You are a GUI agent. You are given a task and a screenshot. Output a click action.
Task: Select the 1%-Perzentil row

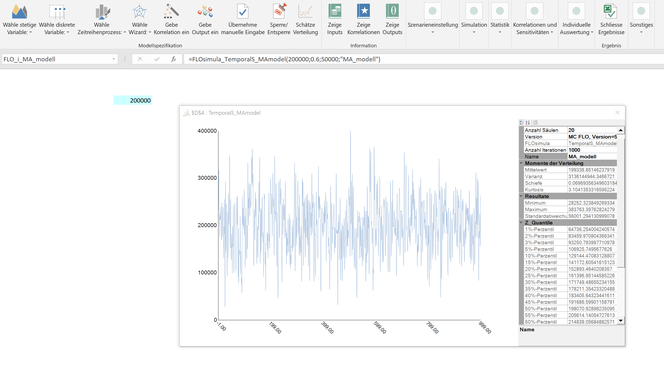[x=570, y=229]
